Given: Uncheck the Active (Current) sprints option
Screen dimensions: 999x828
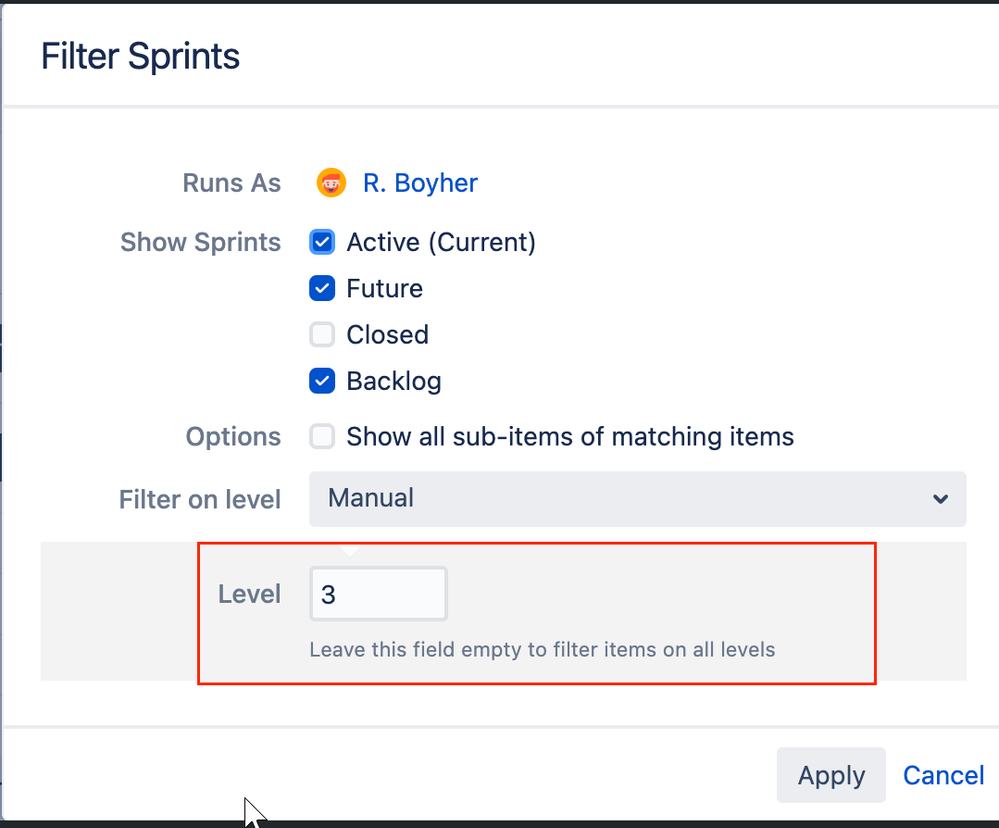Looking at the screenshot, I should 322,242.
